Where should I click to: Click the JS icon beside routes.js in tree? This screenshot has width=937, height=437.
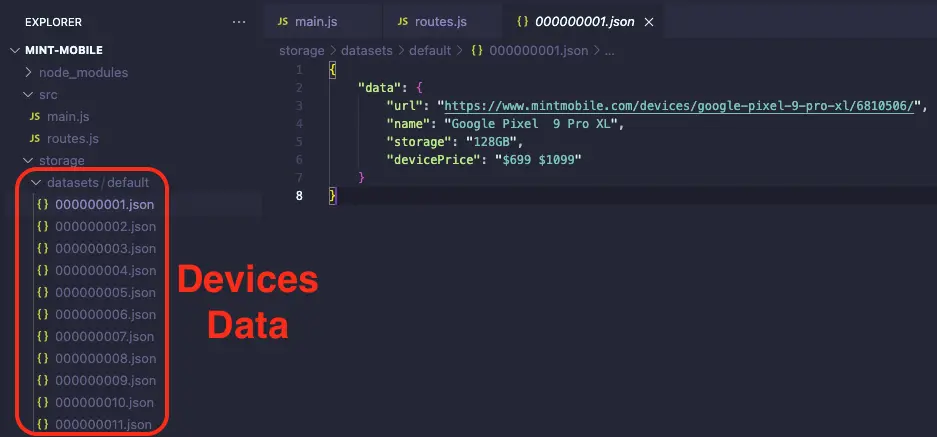coord(35,139)
